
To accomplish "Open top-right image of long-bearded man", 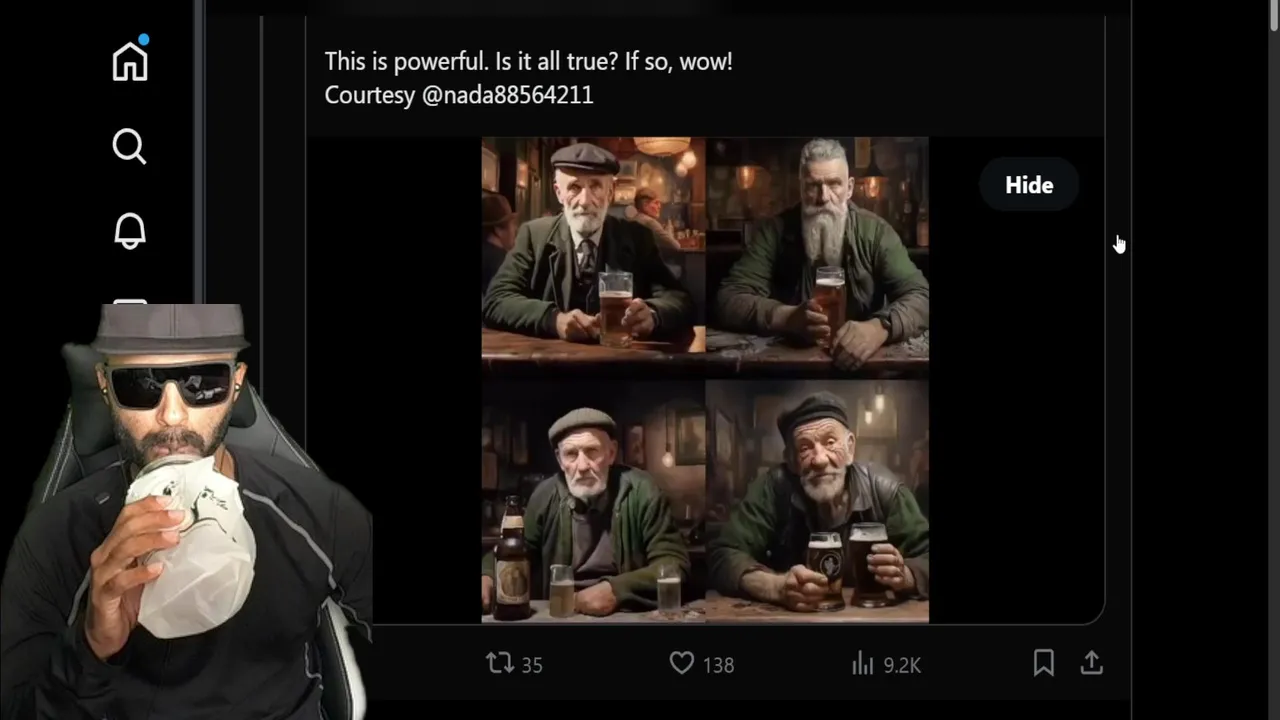I will [x=817, y=256].
